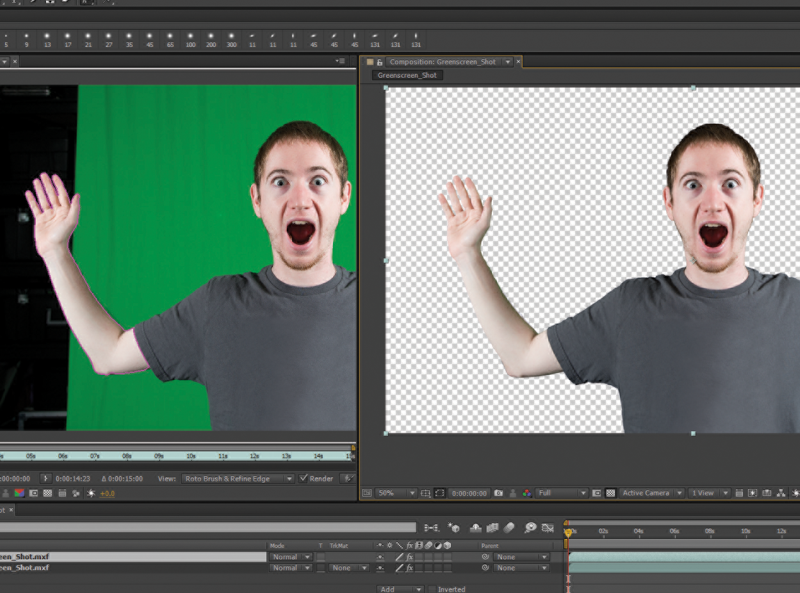Expand the Active Camera dropdown

click(x=650, y=493)
